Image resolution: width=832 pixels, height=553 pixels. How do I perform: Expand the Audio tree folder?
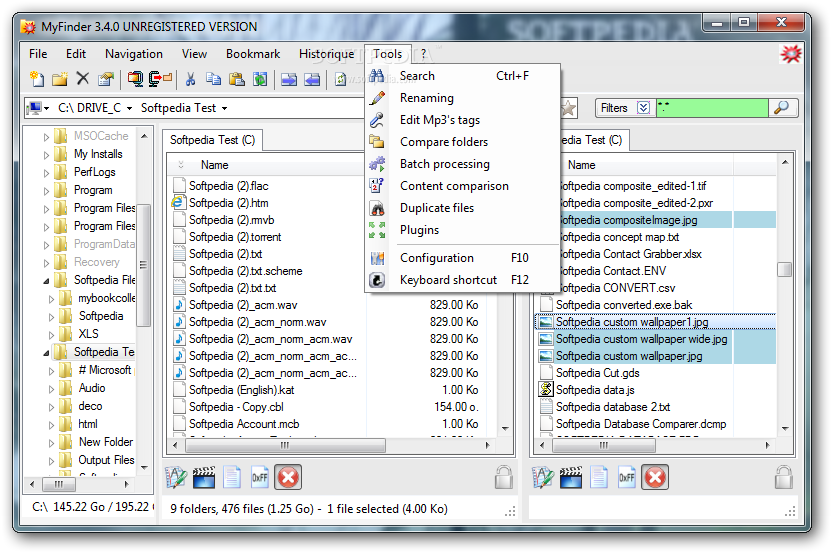(51, 389)
